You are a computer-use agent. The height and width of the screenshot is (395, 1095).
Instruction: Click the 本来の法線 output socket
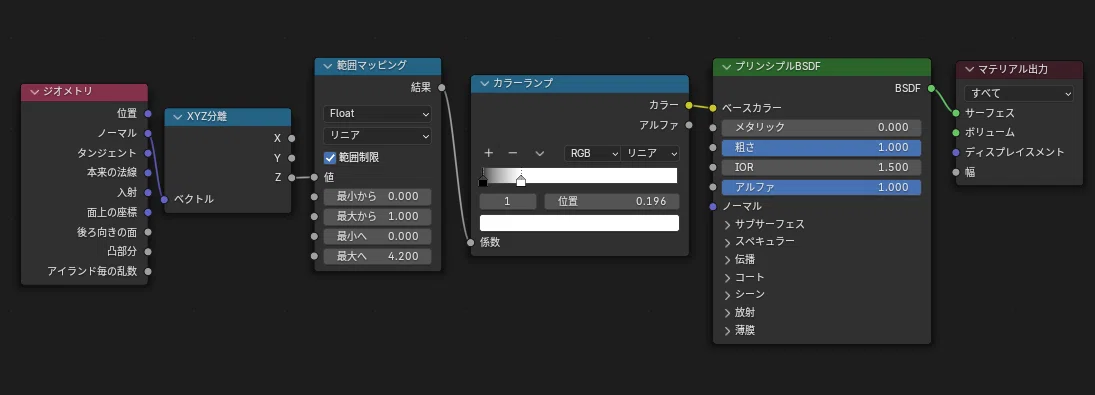coord(147,172)
